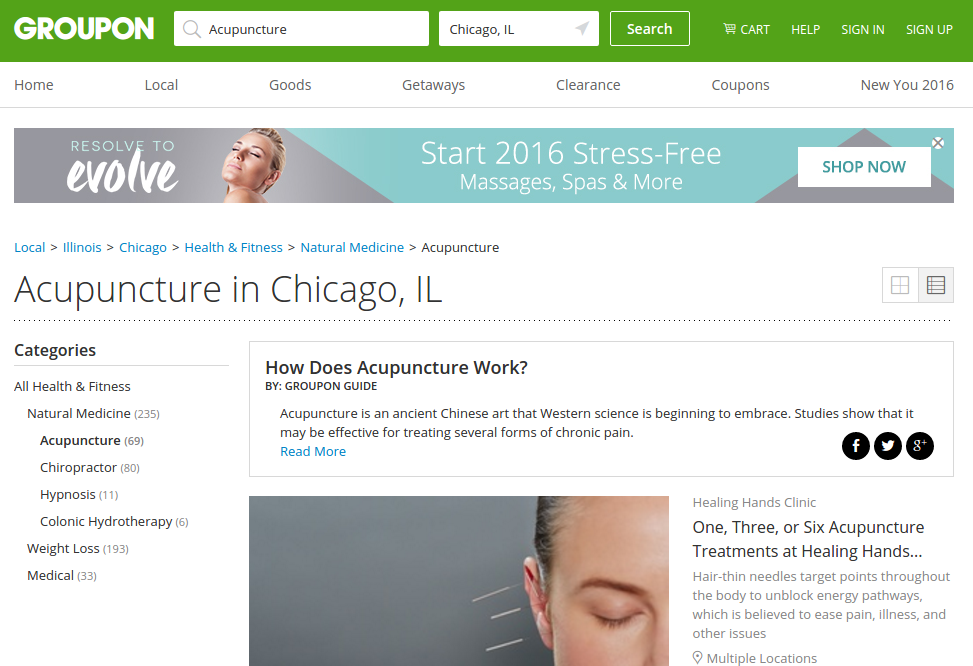This screenshot has width=973, height=666.
Task: Click the Natural Medicine breadcrumb link
Action: [x=352, y=247]
